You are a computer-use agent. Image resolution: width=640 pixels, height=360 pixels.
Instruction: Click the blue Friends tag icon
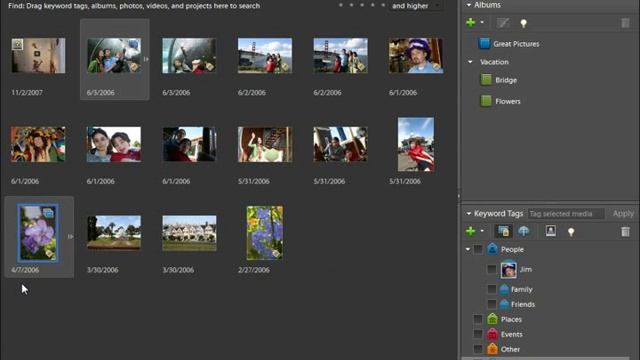pyautogui.click(x=504, y=304)
